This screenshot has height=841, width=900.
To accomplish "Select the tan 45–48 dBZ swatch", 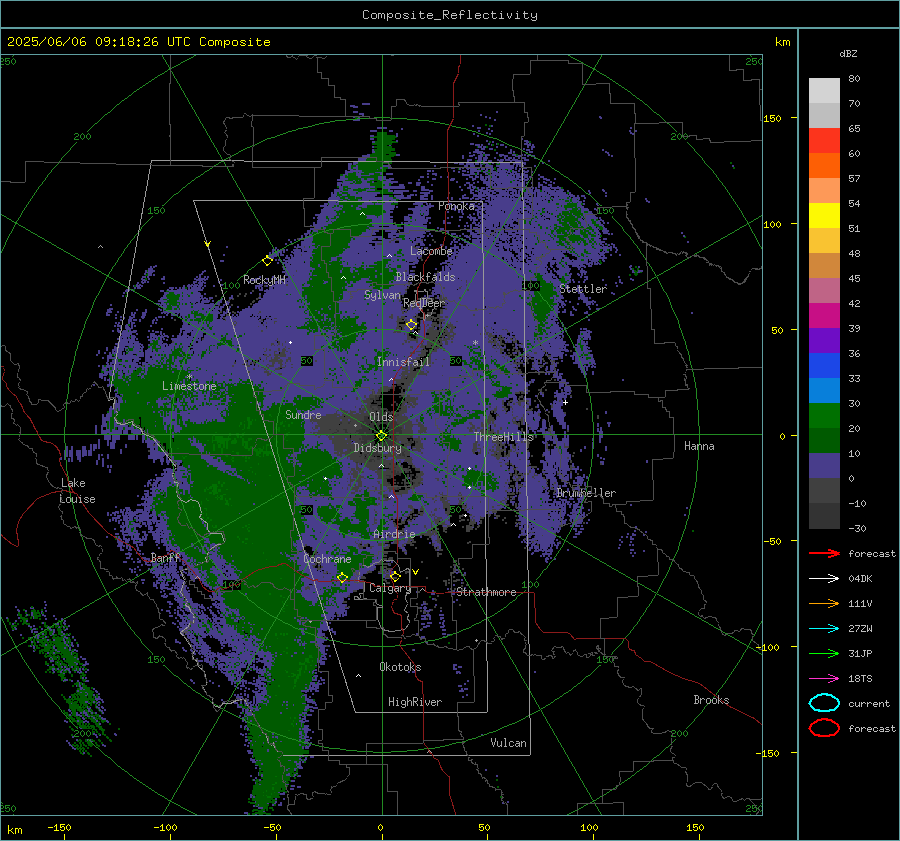I will click(824, 266).
